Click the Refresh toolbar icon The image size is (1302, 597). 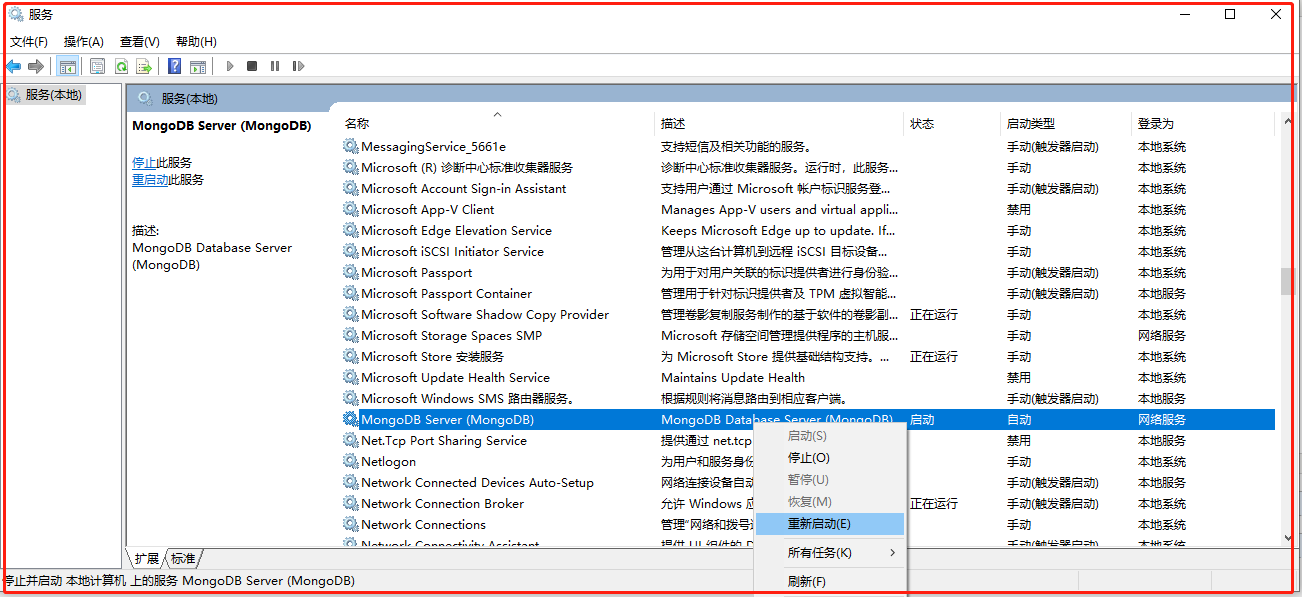[121, 66]
